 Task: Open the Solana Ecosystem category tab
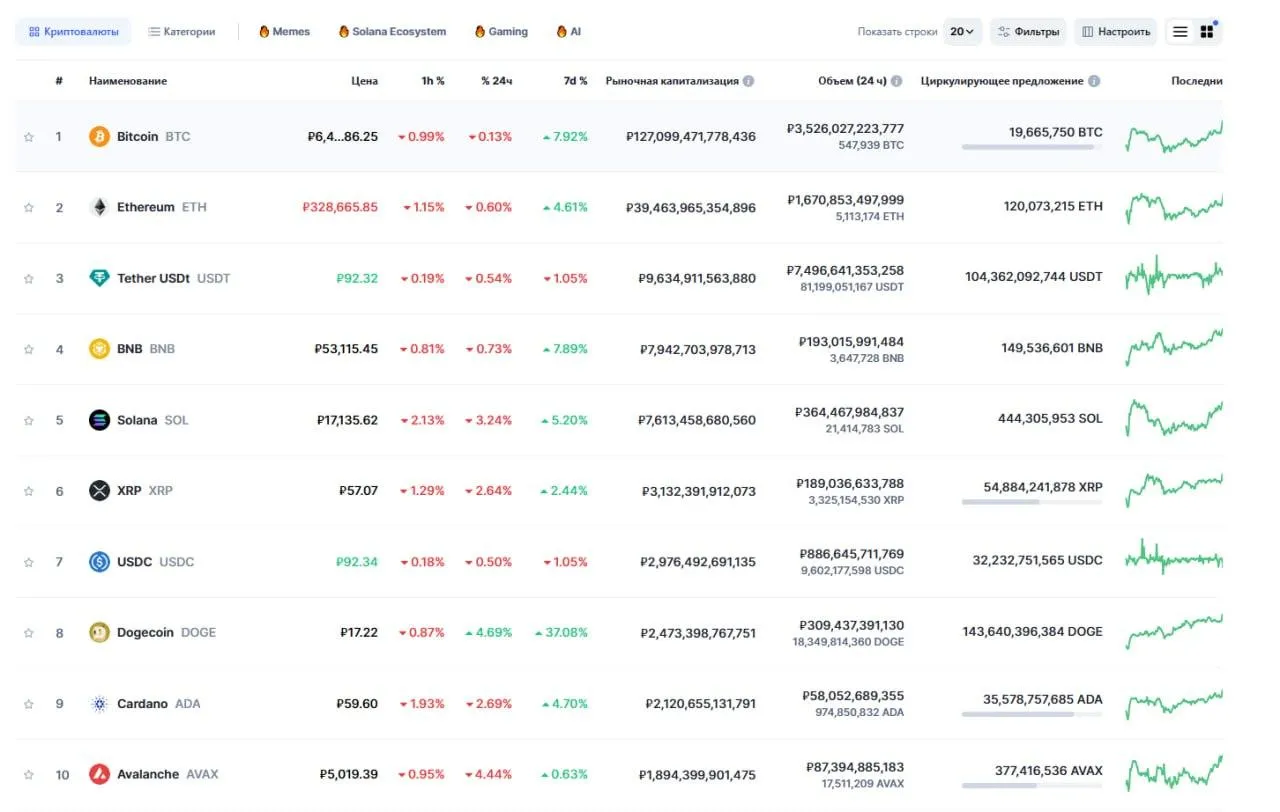(x=392, y=32)
